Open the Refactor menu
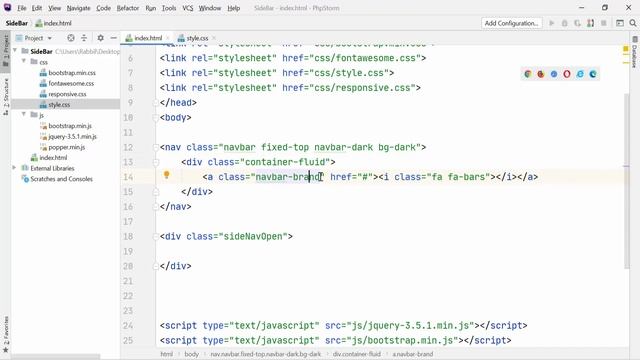The height and width of the screenshot is (360, 640). tap(128, 8)
